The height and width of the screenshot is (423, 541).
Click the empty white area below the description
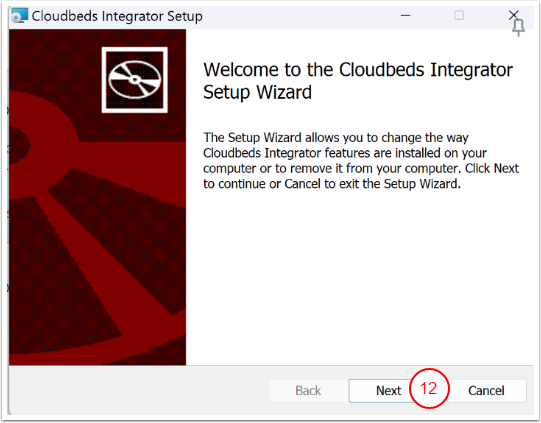pos(360,276)
